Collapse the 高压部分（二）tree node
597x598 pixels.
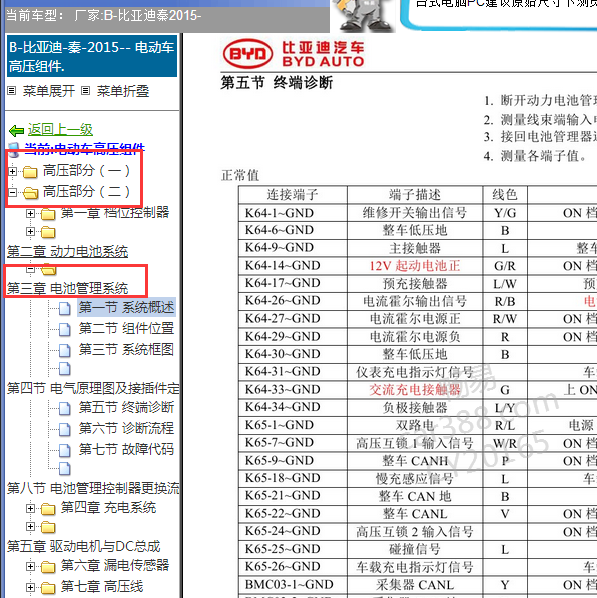coord(12,193)
